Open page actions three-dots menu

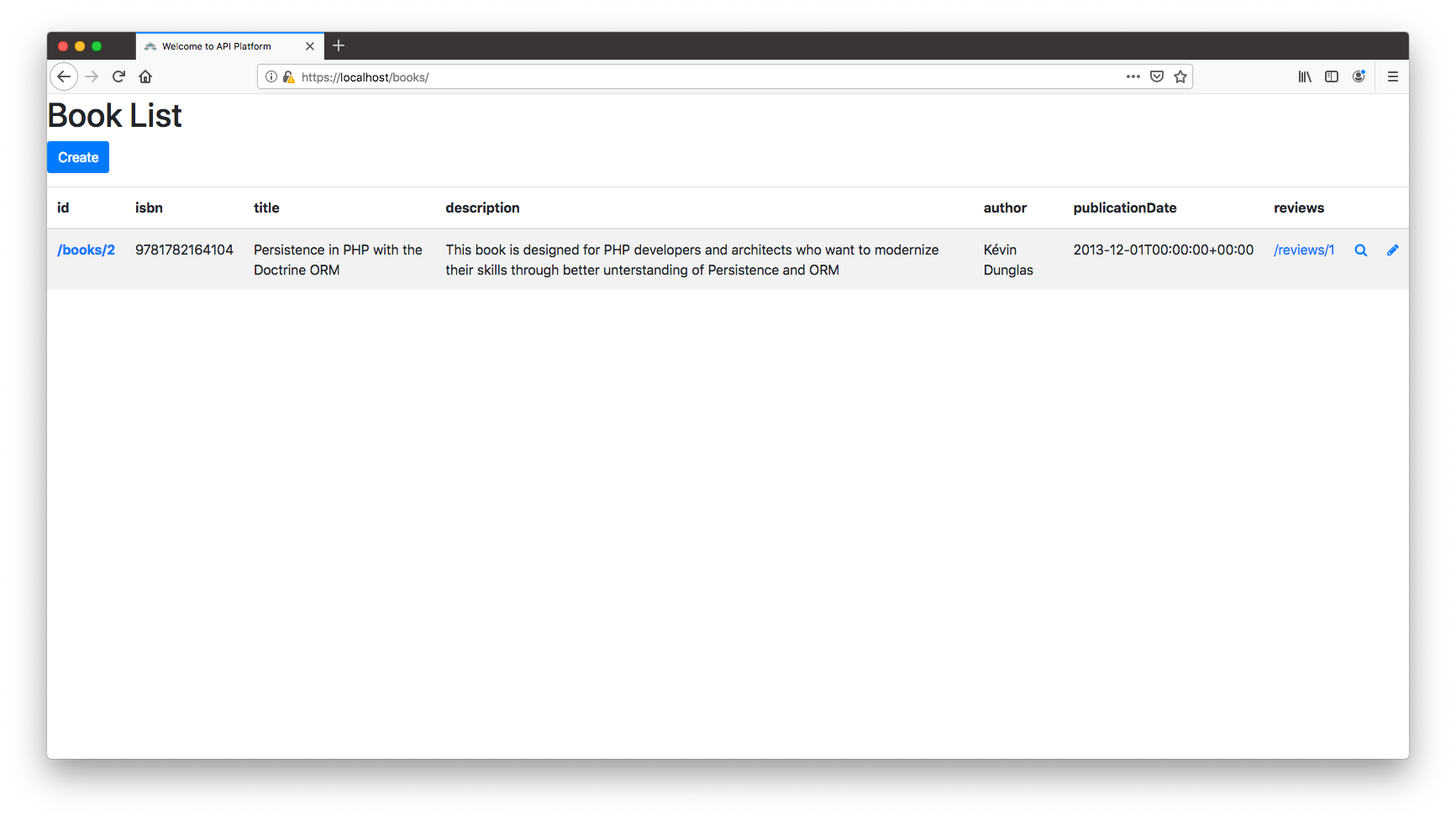coord(1133,76)
